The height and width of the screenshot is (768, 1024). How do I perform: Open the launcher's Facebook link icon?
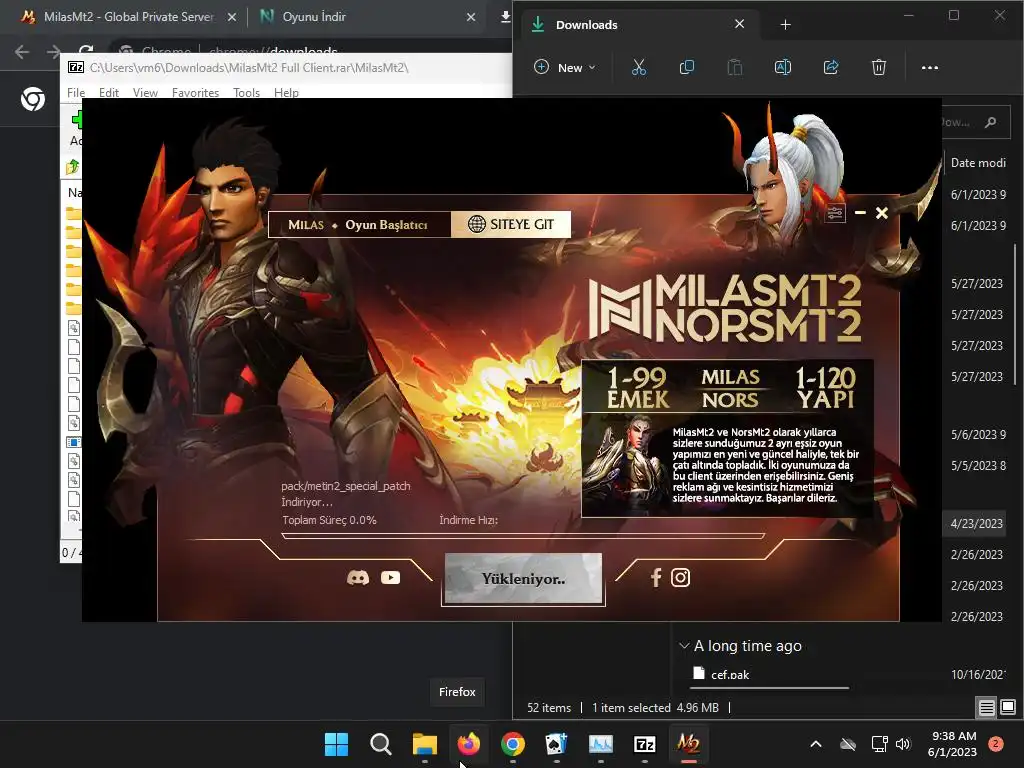point(656,578)
